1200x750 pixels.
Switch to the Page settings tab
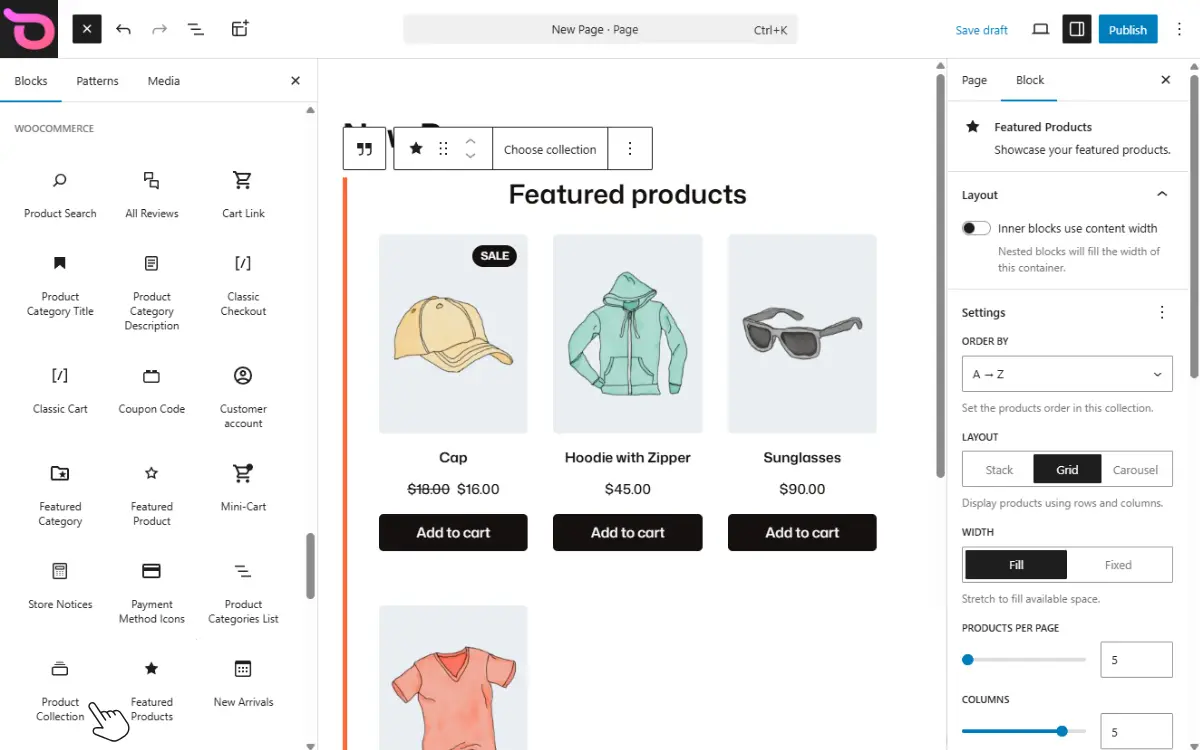[x=974, y=80]
